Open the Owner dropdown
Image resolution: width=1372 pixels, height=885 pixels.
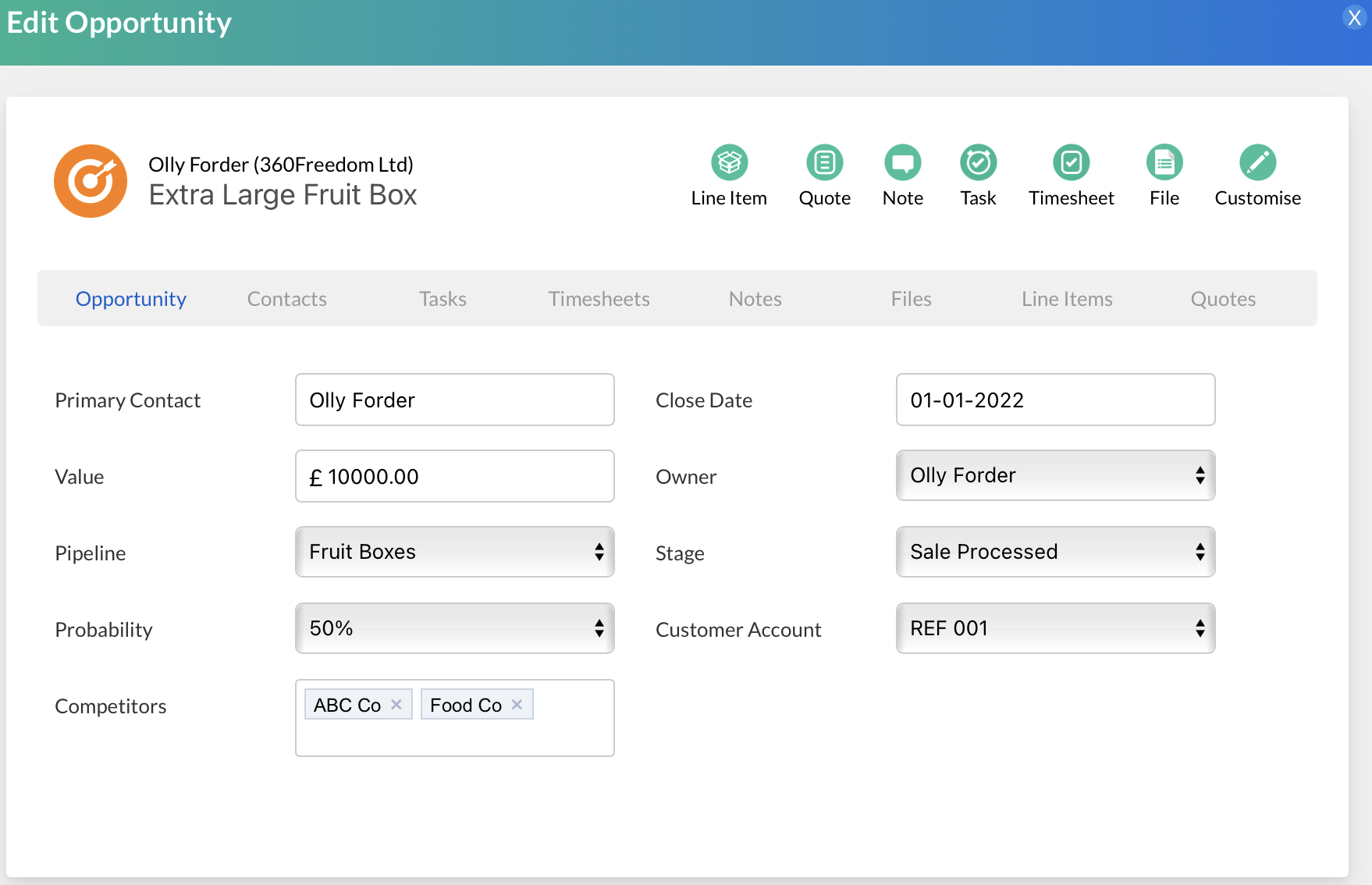pyautogui.click(x=1055, y=475)
